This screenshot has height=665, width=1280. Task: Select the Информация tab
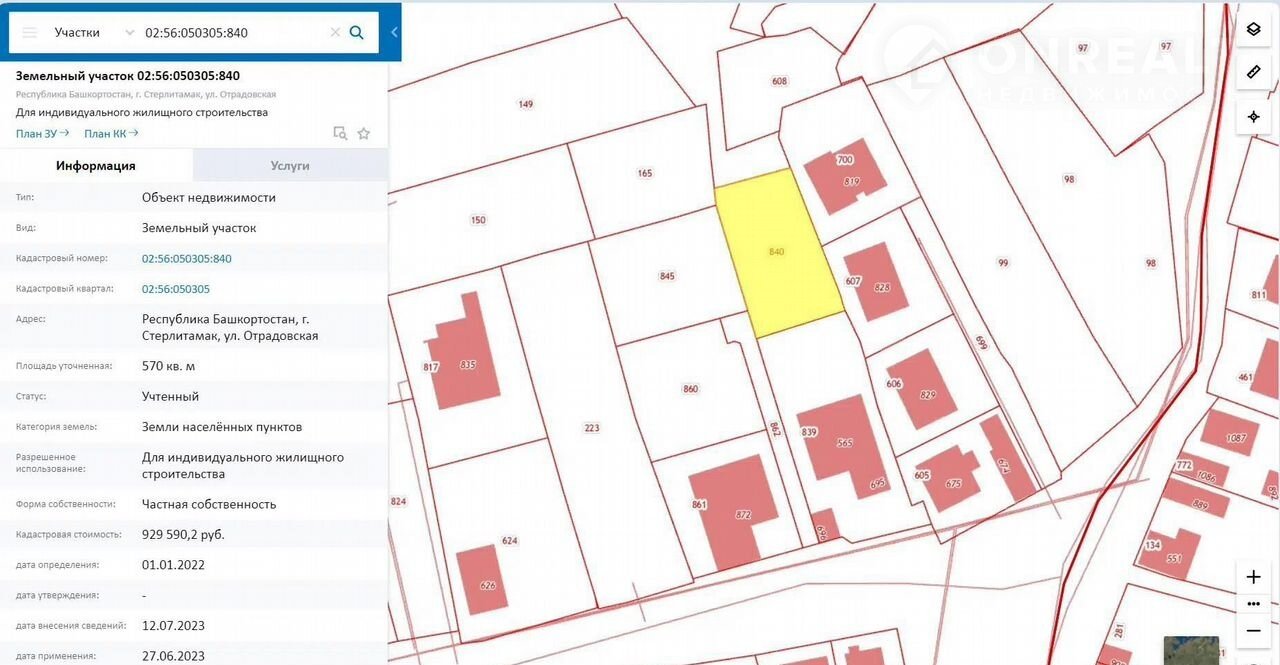coord(96,166)
